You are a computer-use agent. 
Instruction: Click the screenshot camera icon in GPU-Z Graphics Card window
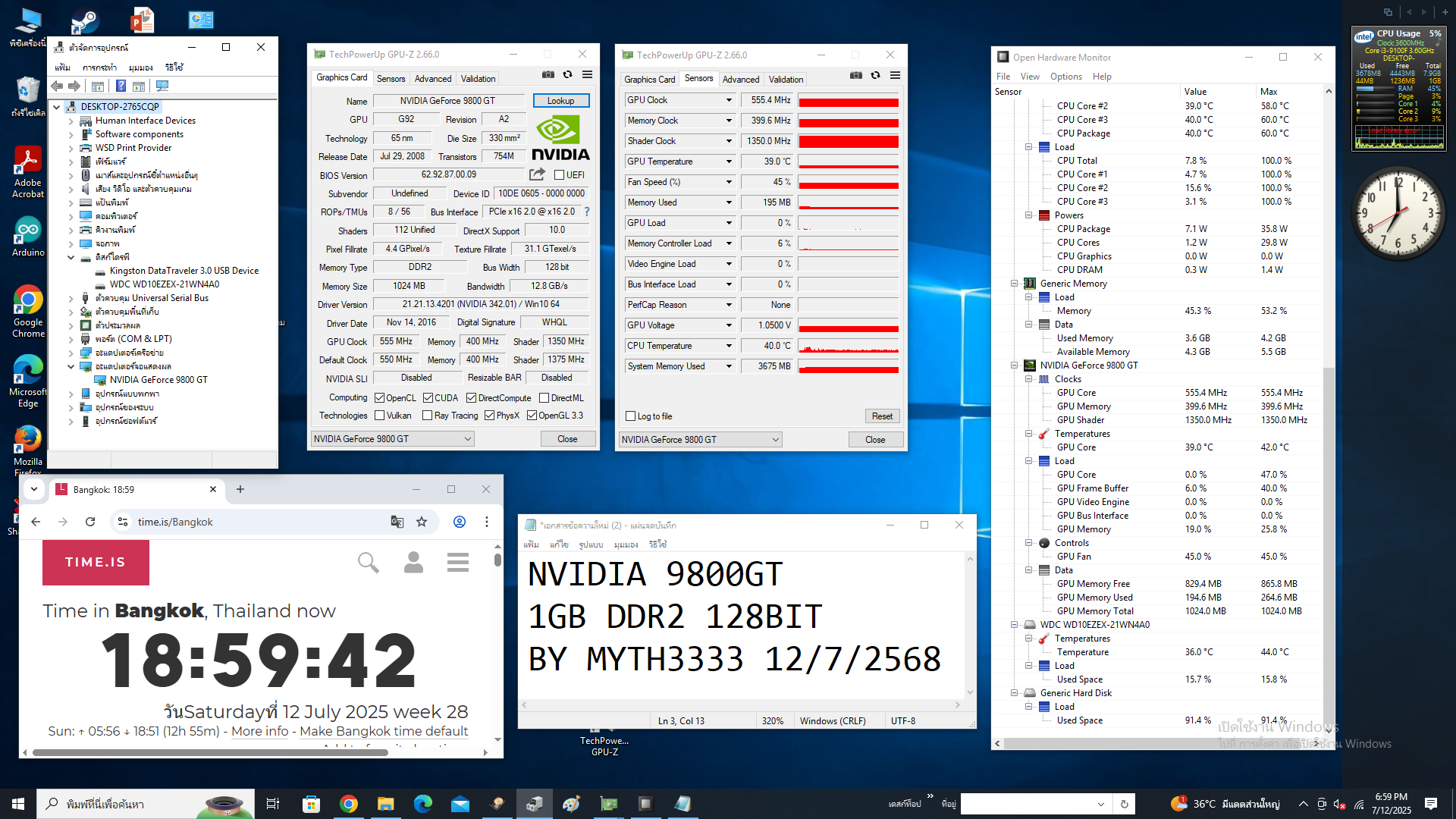coord(548,75)
